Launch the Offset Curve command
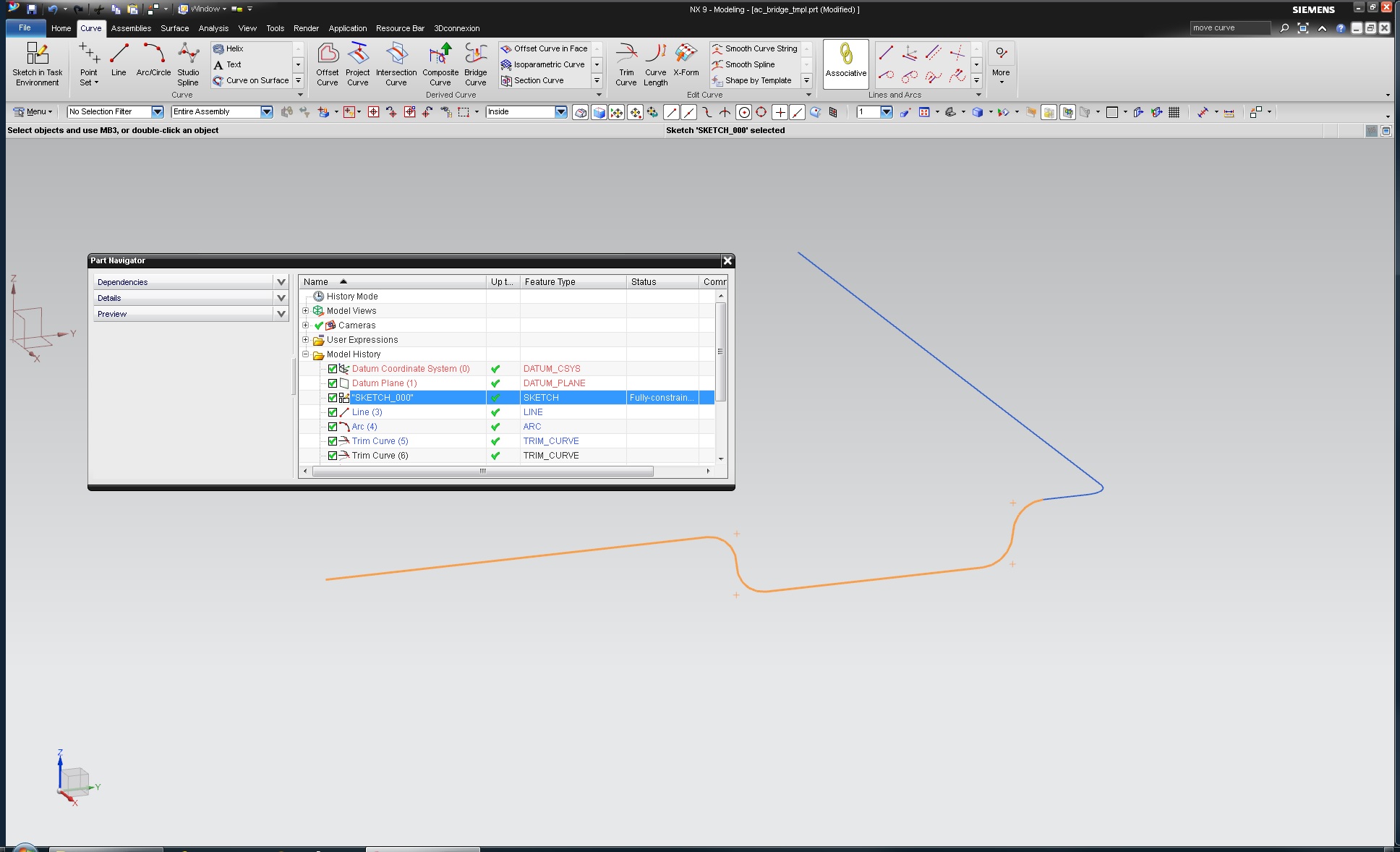Screen dimensions: 1400x852 (x=328, y=64)
